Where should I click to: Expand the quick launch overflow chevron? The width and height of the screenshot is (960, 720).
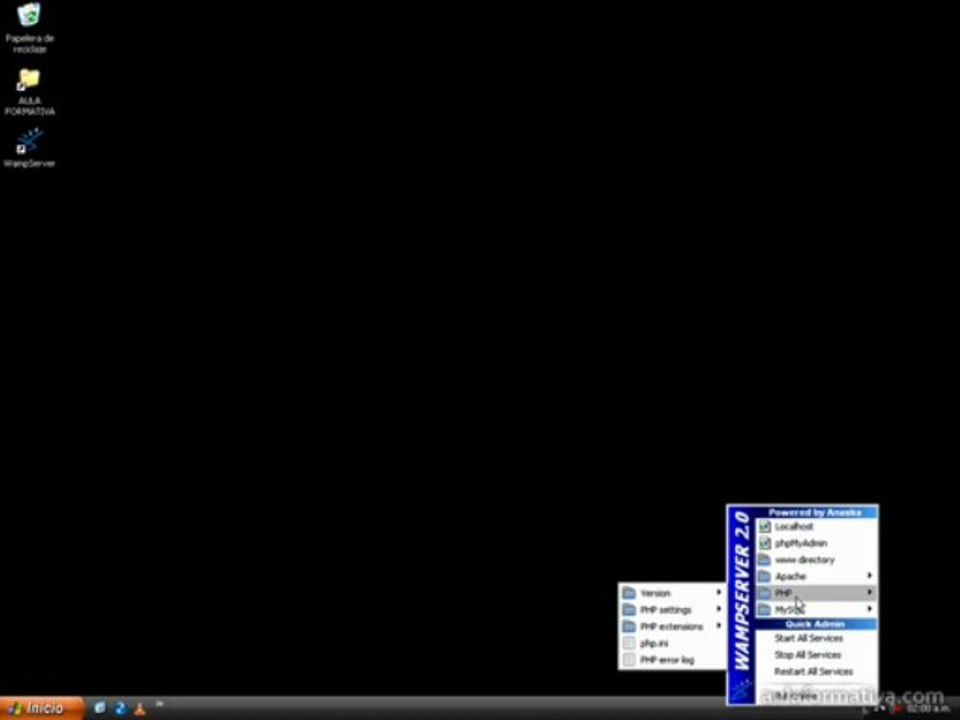(x=159, y=704)
